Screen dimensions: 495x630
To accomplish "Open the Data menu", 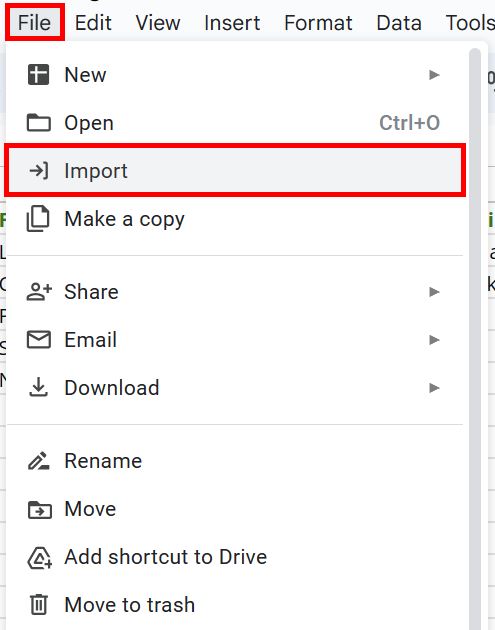I will pos(399,22).
